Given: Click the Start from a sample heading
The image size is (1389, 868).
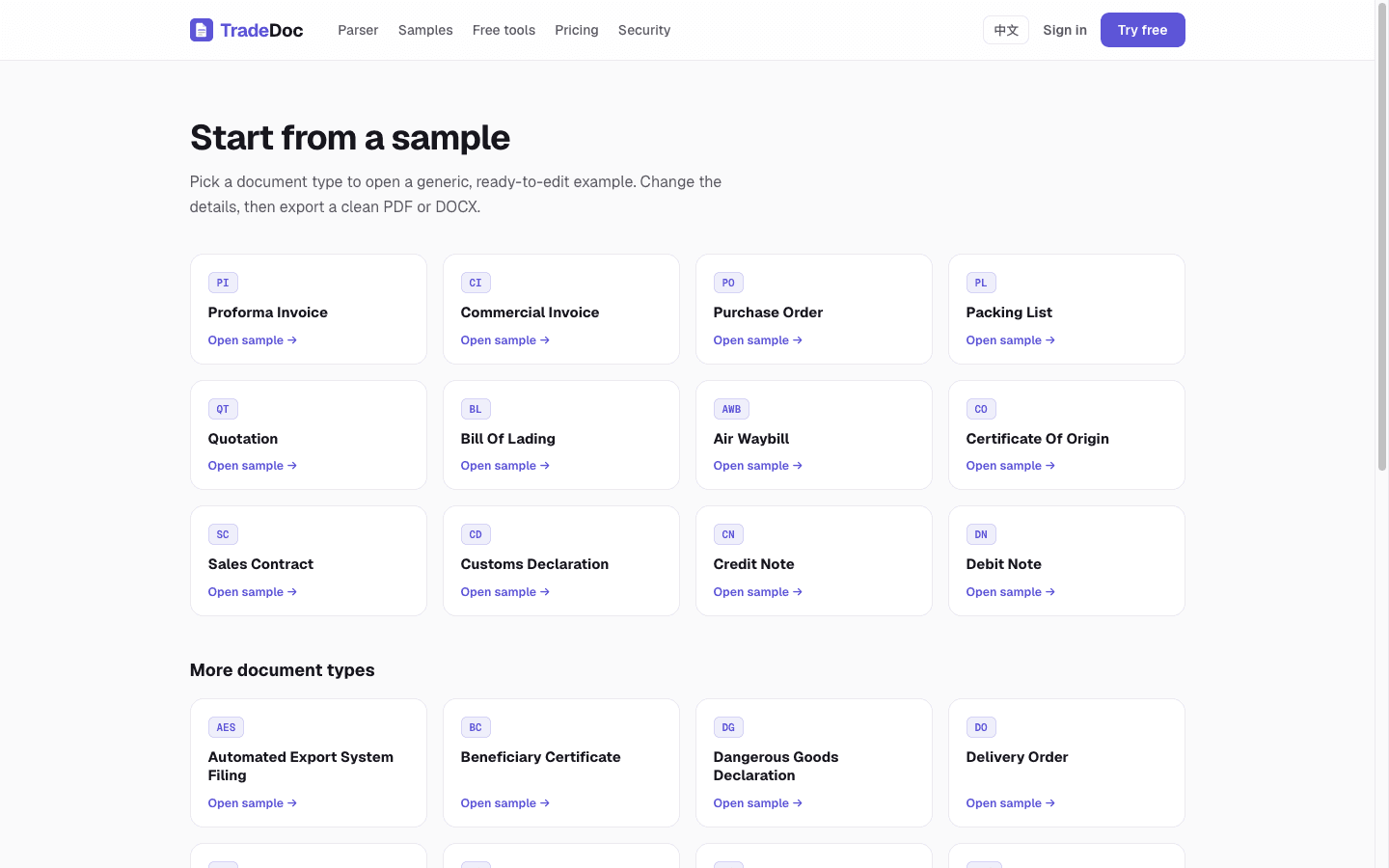Looking at the screenshot, I should (x=350, y=138).
